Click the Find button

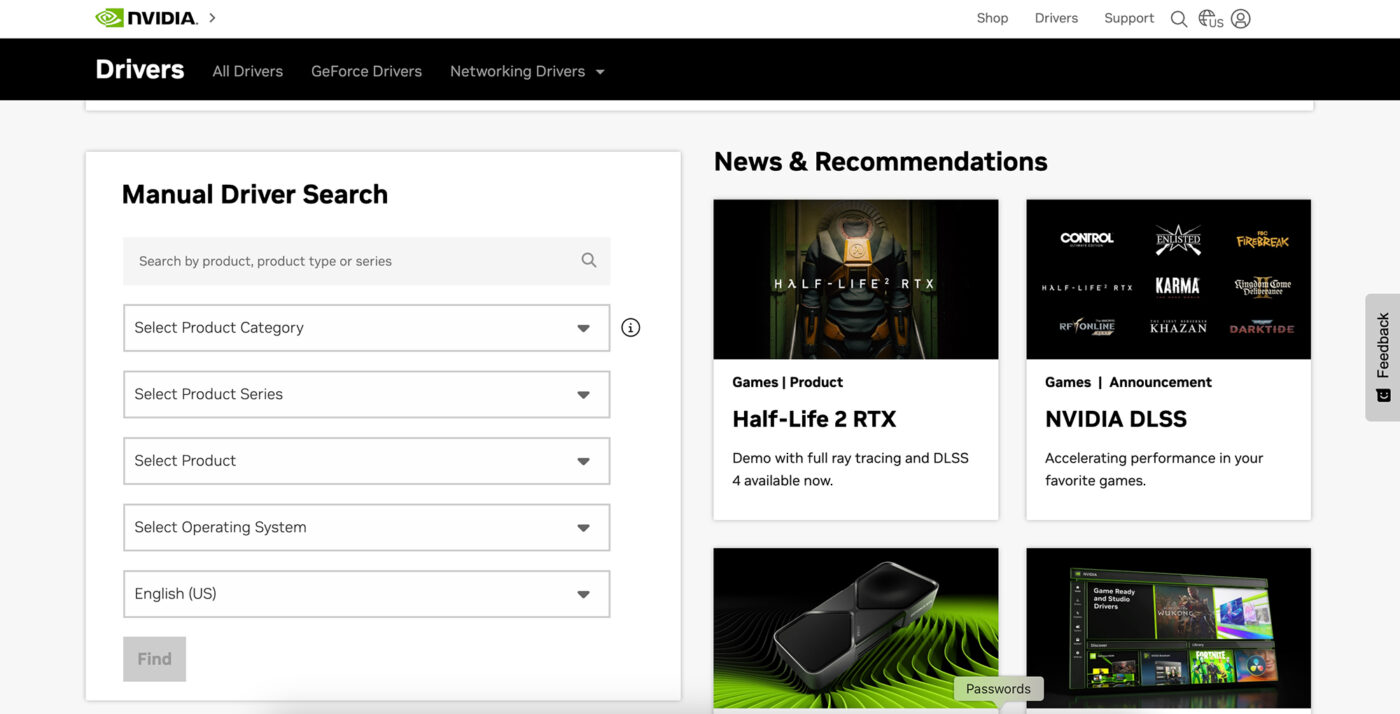coord(154,659)
